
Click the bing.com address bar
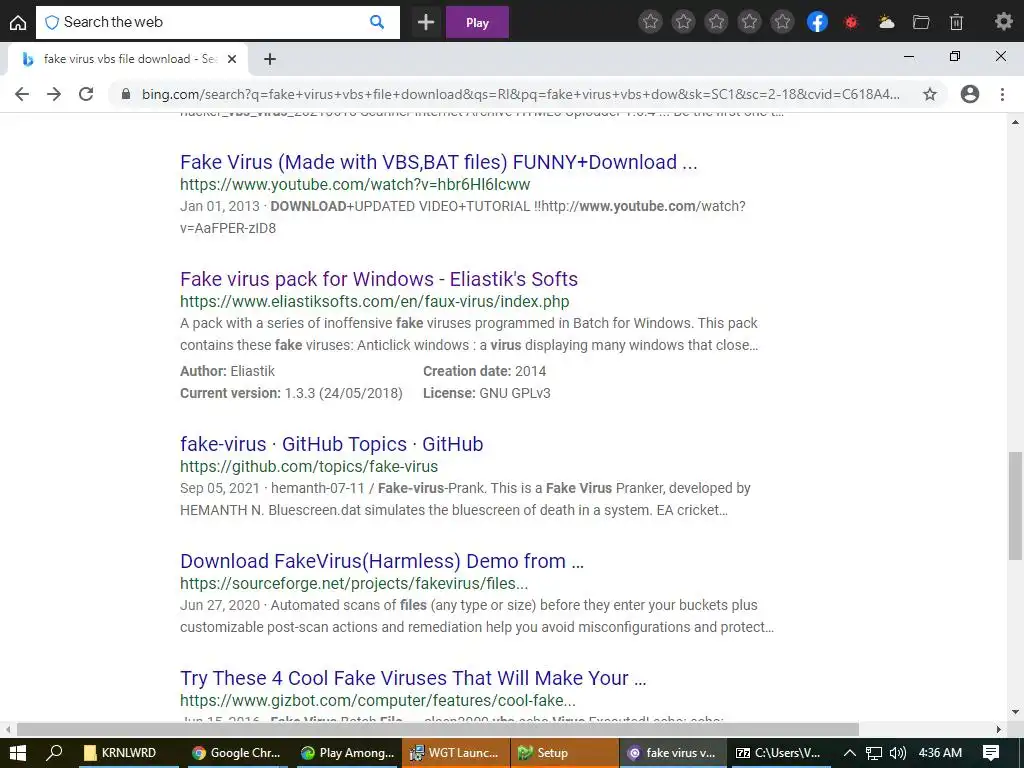(x=520, y=94)
